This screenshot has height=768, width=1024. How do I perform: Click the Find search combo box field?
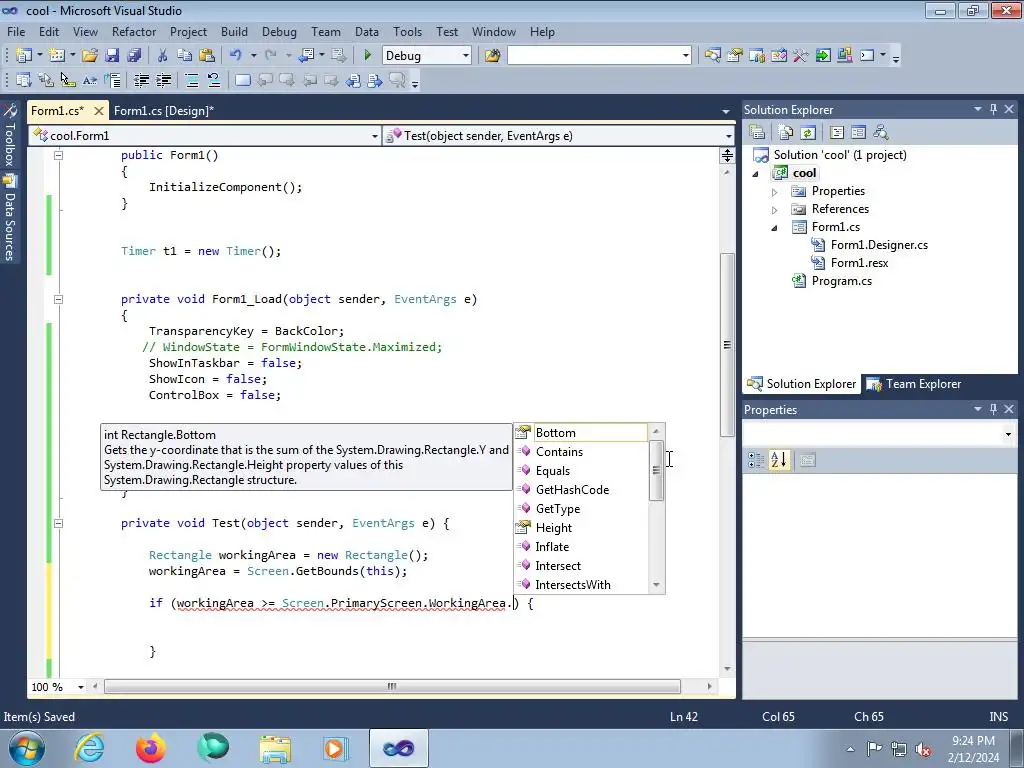pos(599,56)
